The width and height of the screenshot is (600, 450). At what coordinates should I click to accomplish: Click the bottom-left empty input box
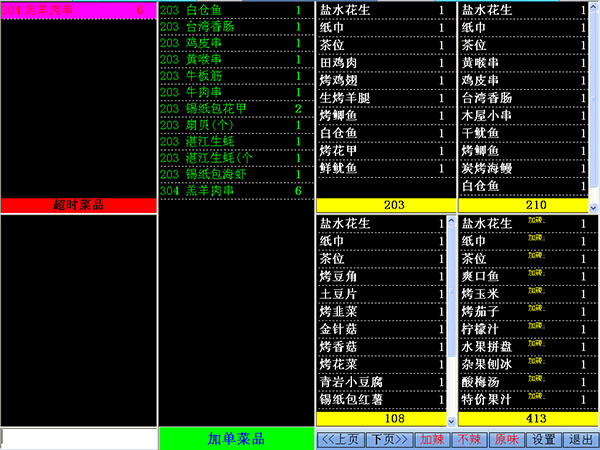78,438
